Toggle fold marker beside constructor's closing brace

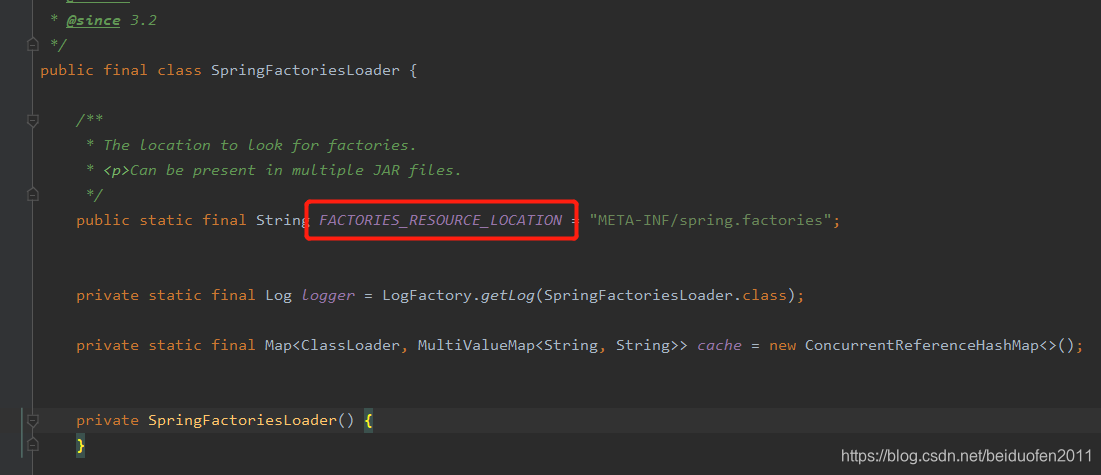point(32,445)
